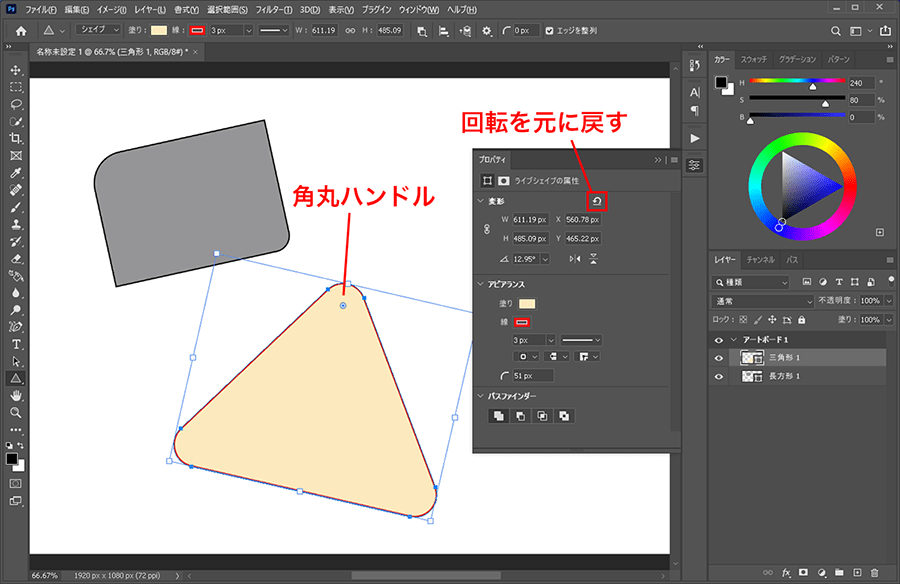Select the Move tool

(16, 70)
